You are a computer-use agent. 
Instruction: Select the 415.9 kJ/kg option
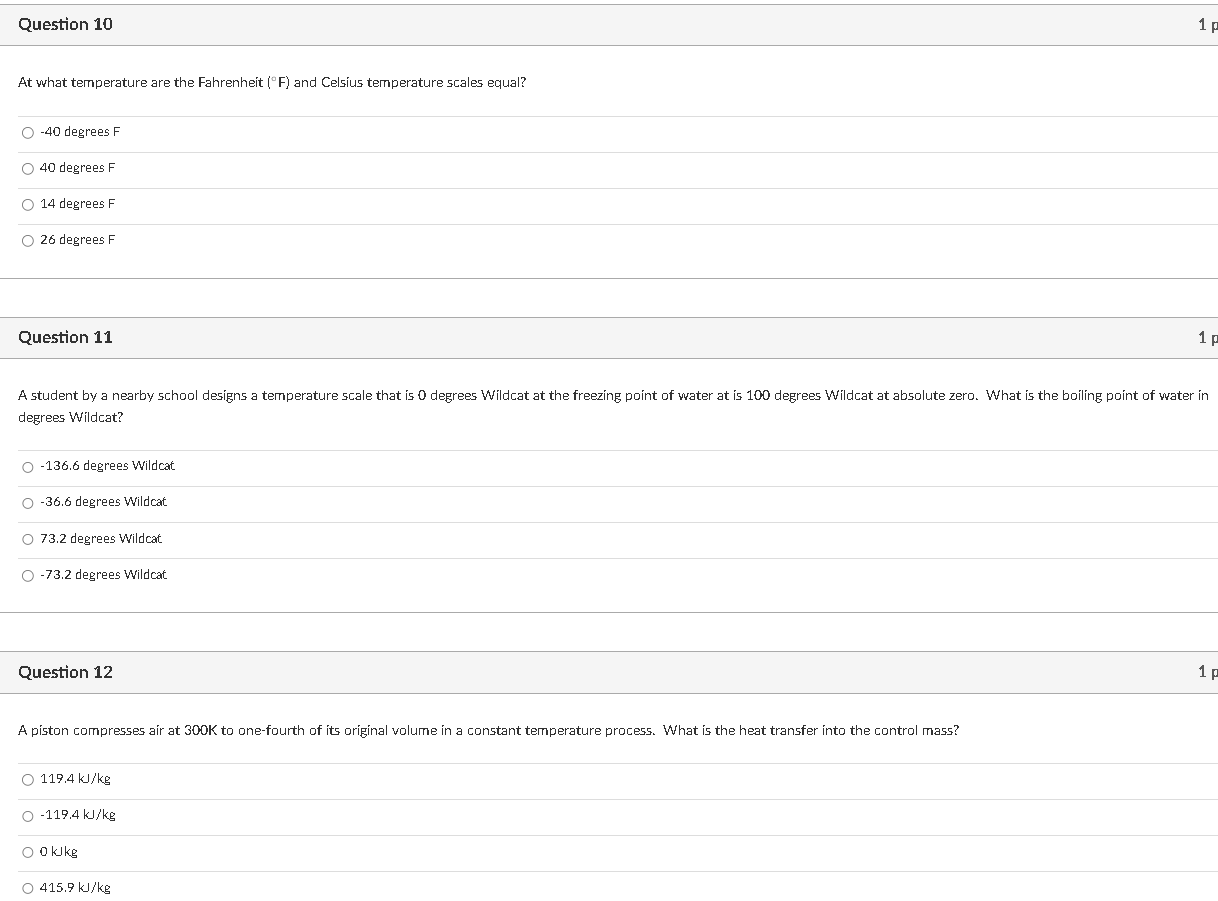pos(28,888)
